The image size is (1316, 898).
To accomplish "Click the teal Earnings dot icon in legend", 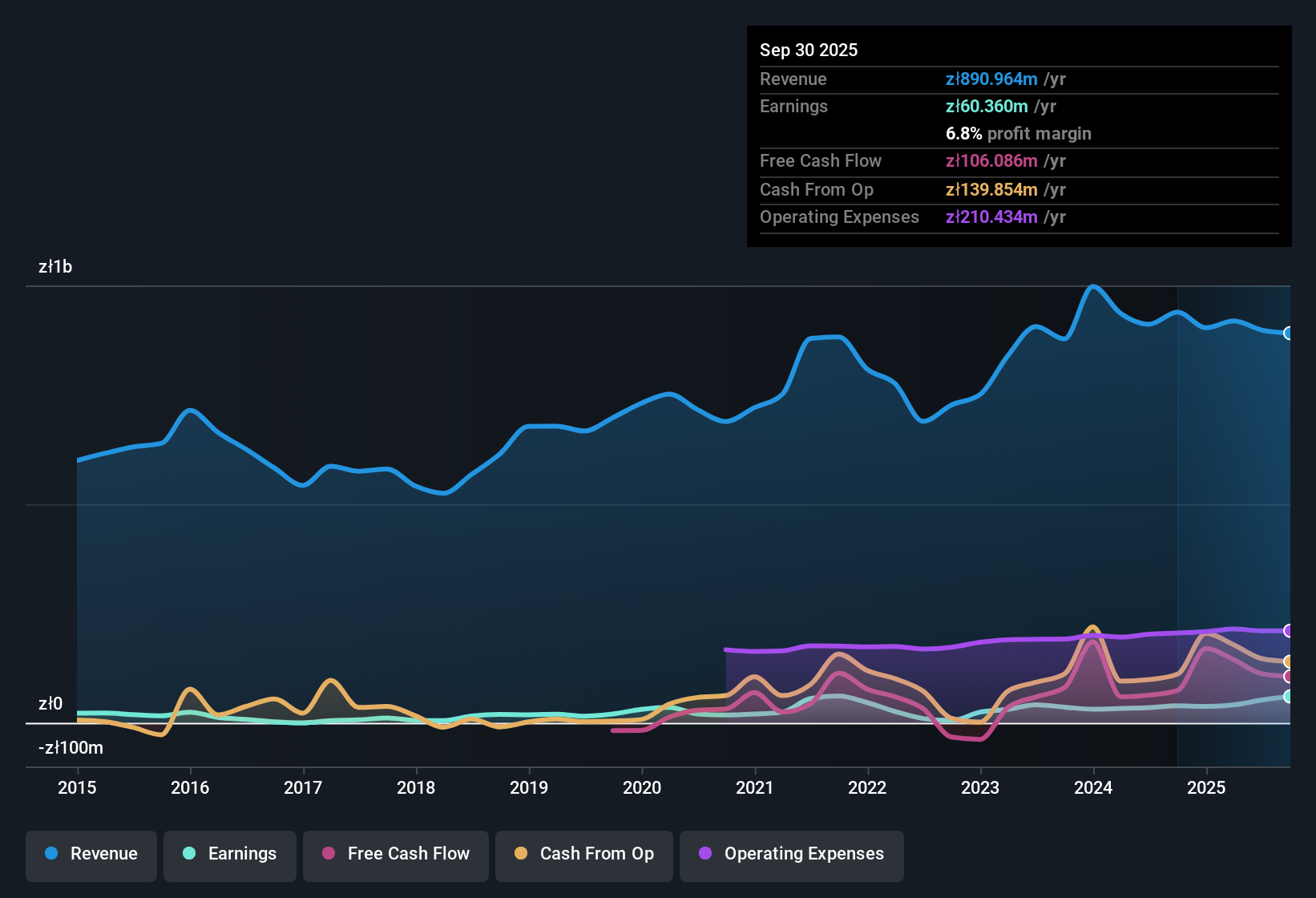I will tap(189, 854).
